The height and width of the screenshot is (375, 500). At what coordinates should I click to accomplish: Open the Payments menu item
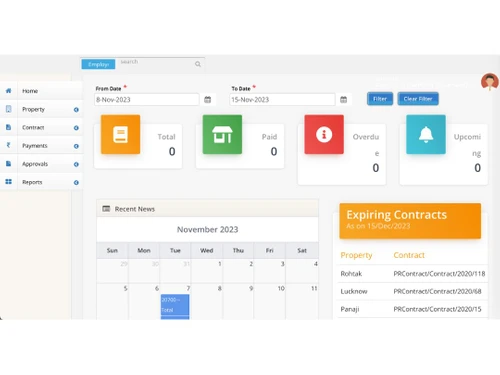[35, 146]
